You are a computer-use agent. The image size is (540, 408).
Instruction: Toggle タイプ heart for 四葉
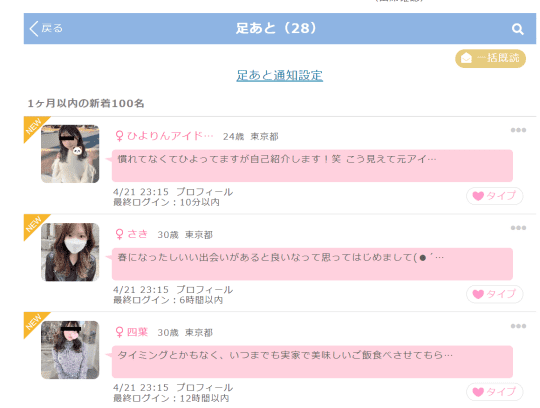point(495,392)
